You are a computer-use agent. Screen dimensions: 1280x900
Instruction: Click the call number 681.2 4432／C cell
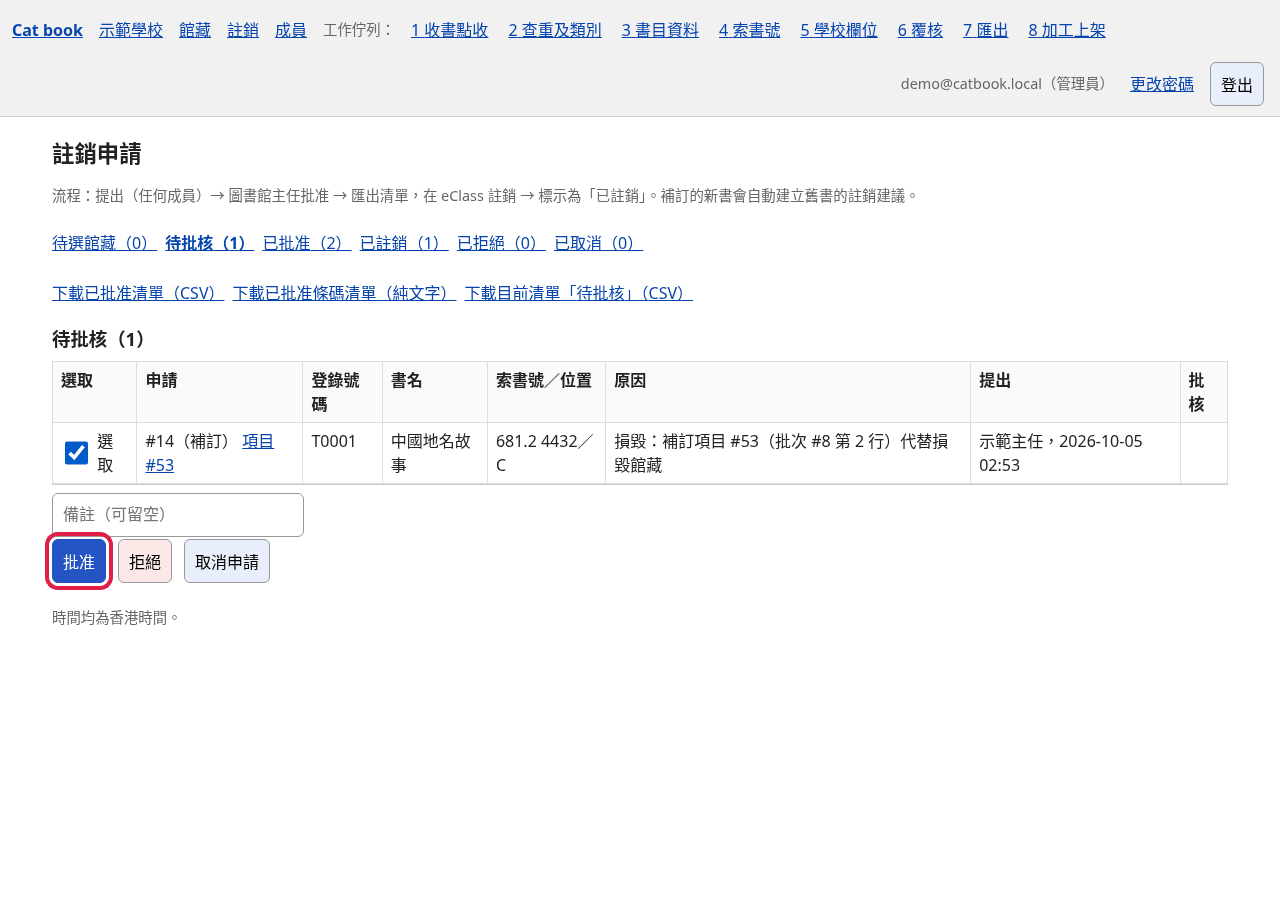[x=546, y=453]
